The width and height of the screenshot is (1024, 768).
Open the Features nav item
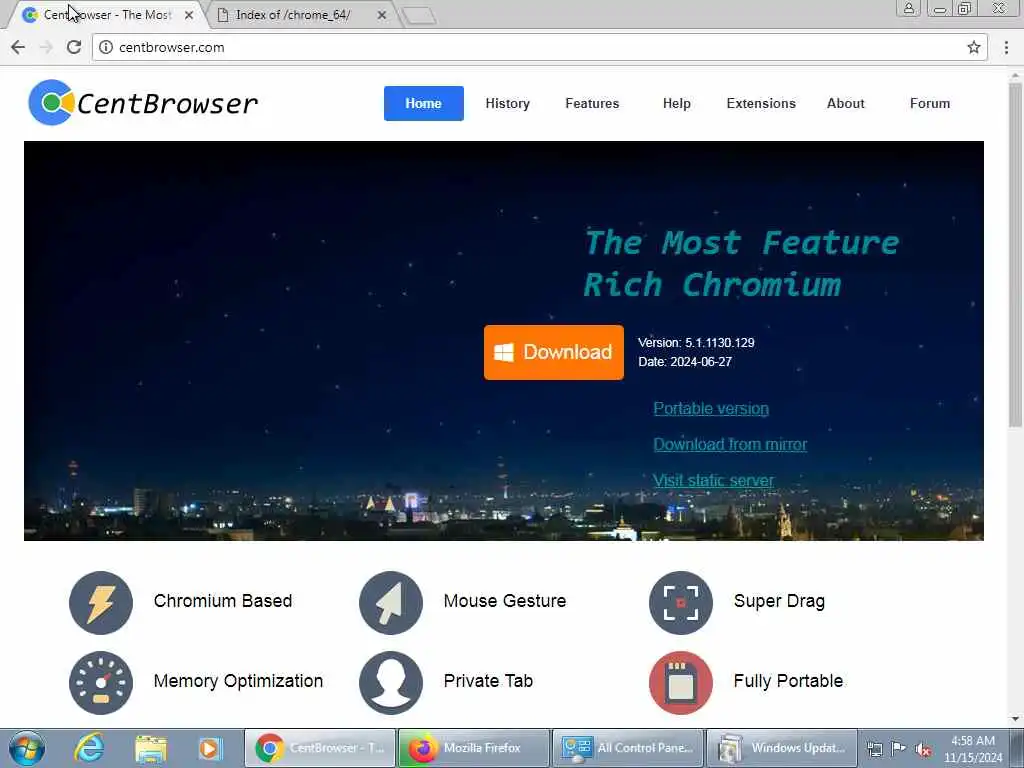(x=592, y=103)
